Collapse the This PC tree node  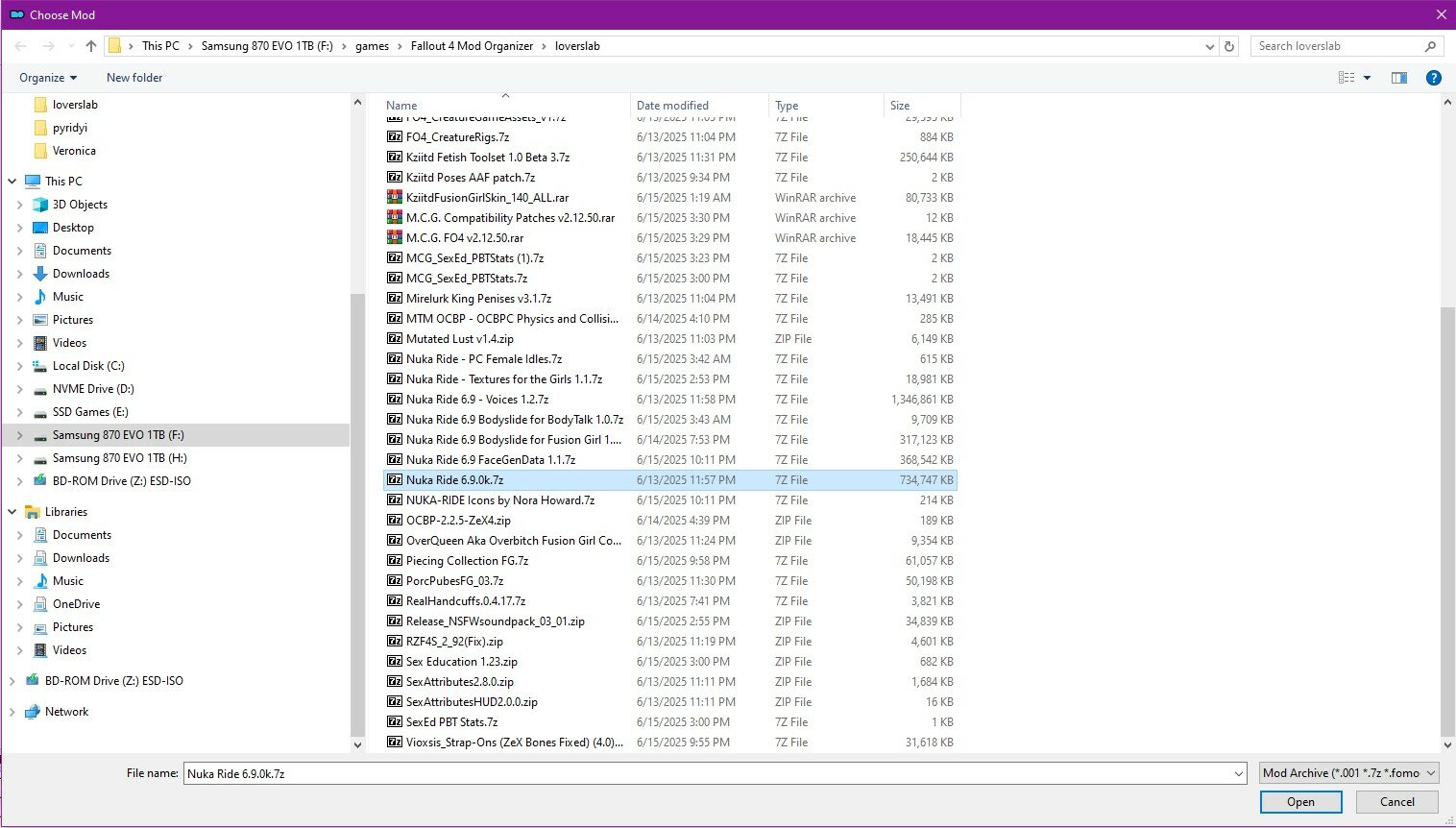click(x=12, y=182)
